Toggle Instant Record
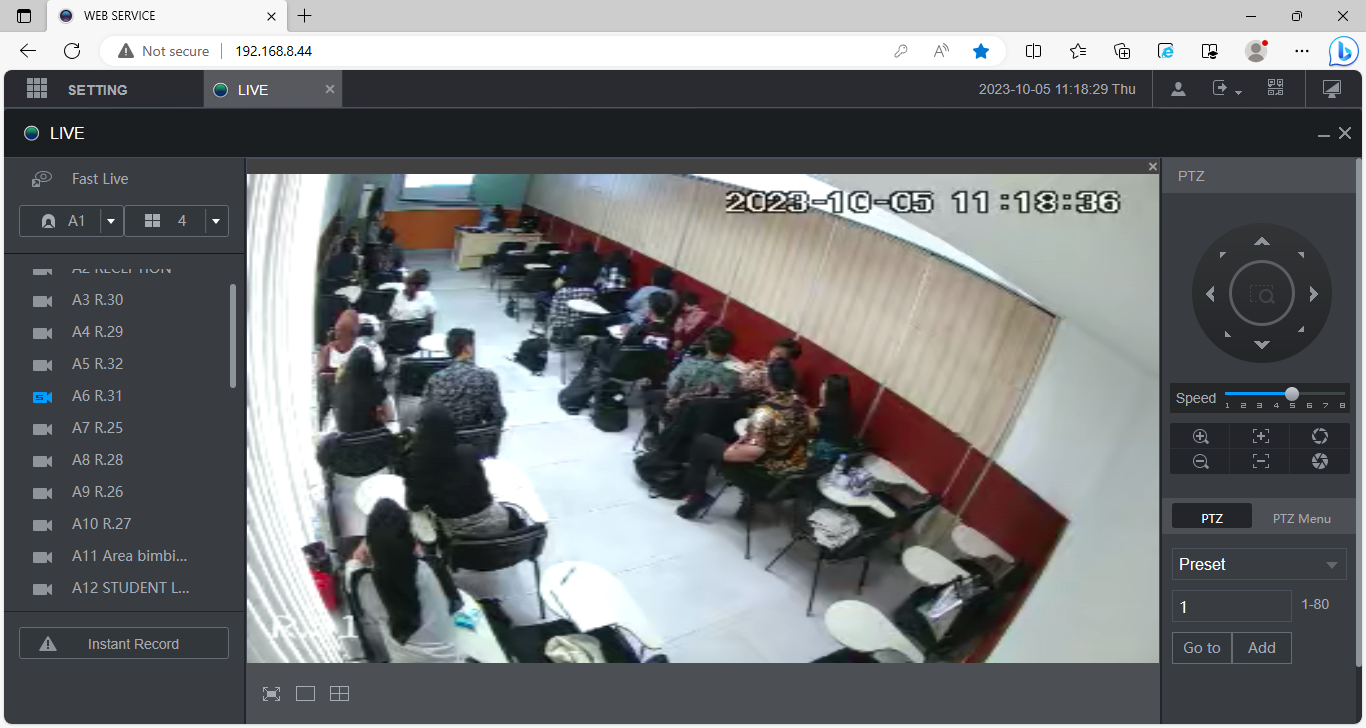The image size is (1366, 728). (x=124, y=644)
